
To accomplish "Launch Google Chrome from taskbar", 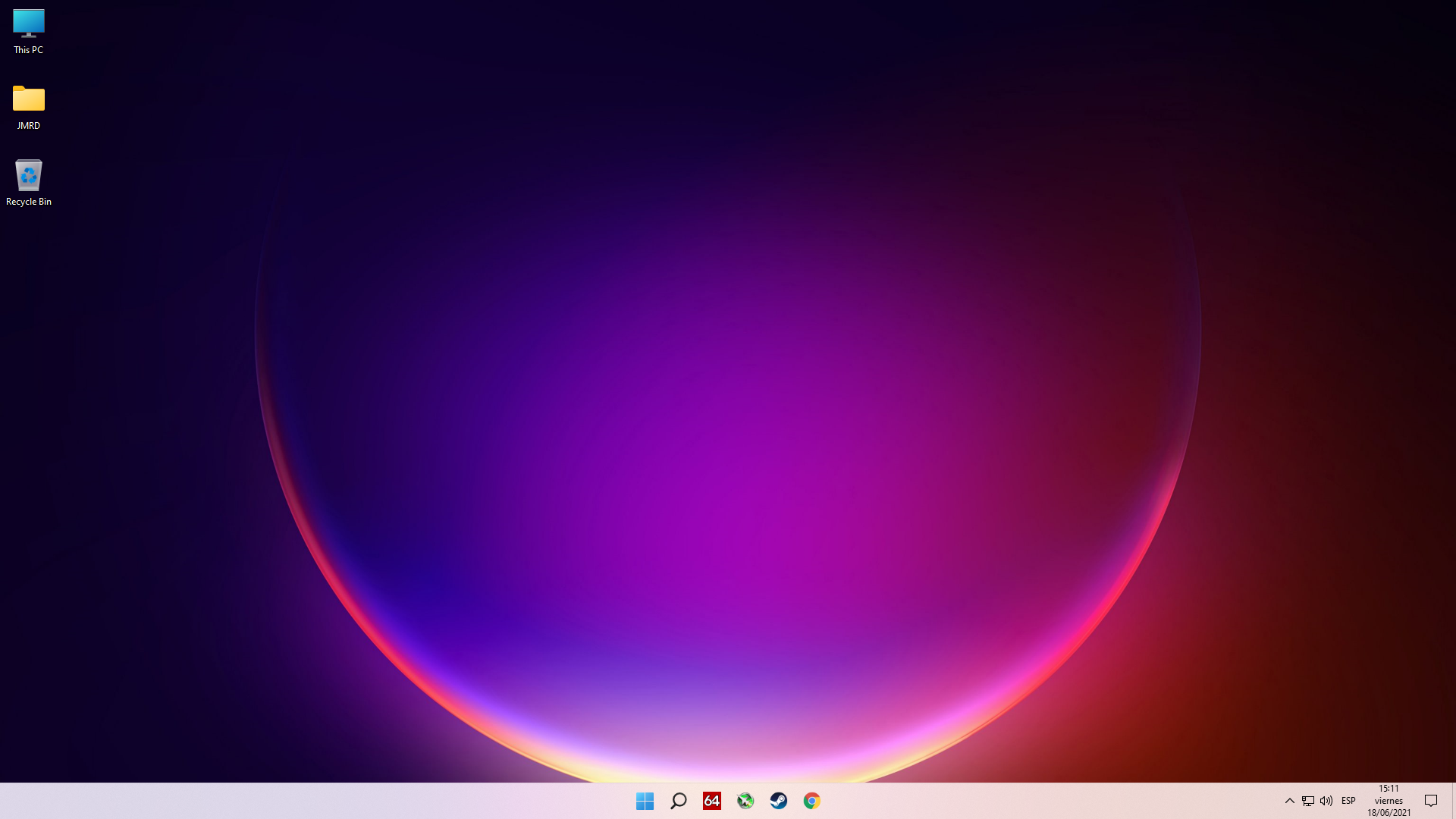I will pyautogui.click(x=811, y=801).
